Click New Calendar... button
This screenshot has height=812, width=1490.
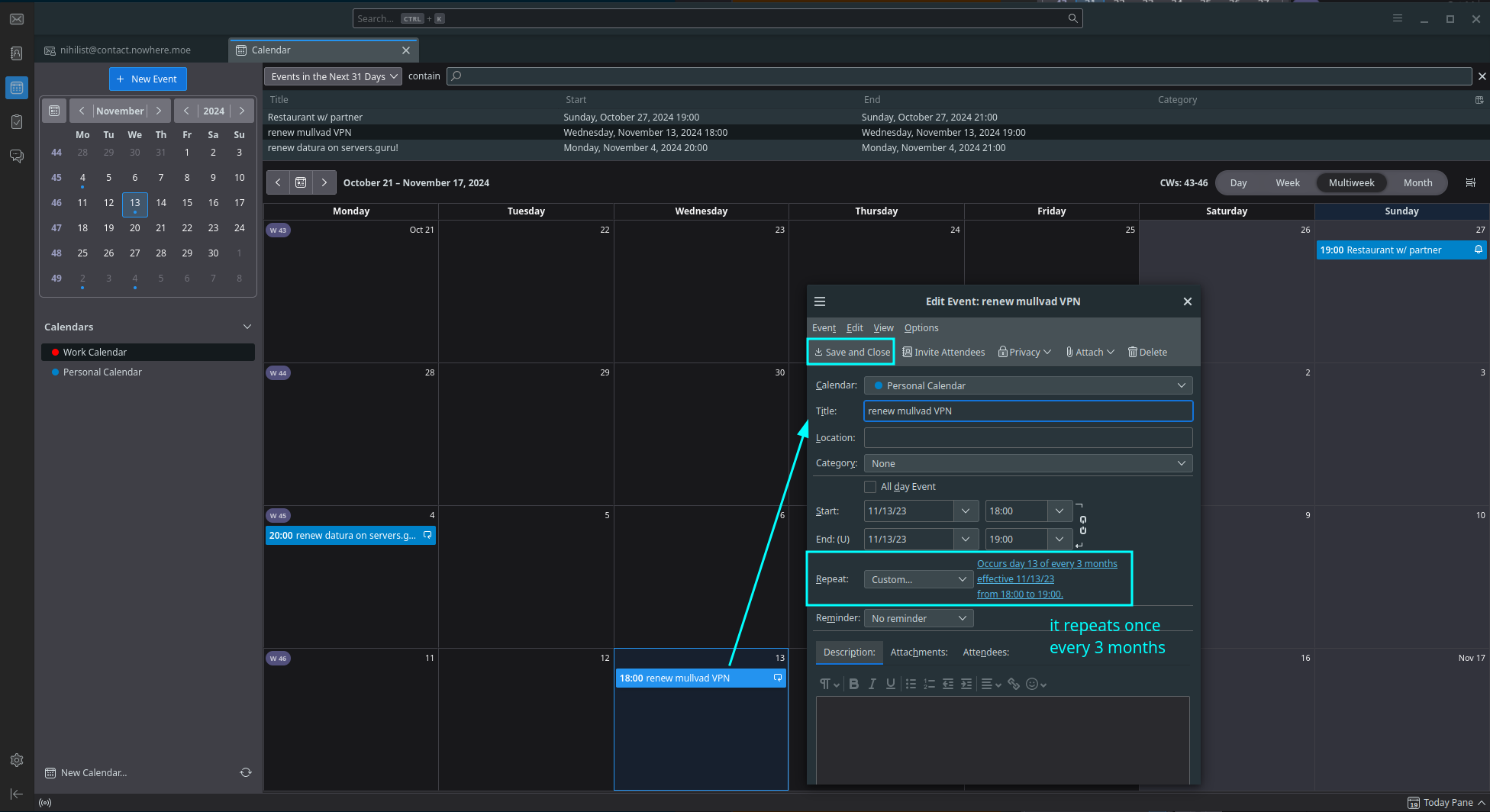click(86, 772)
